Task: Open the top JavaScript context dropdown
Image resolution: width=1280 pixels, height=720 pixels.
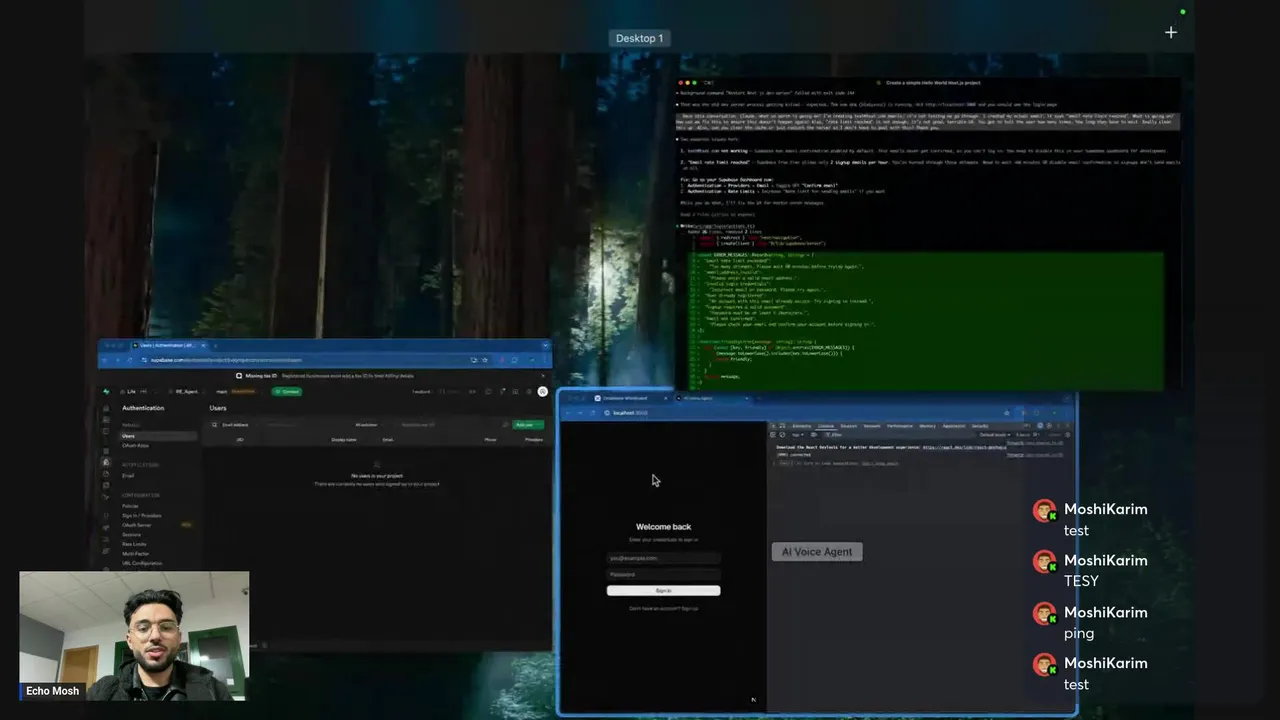Action: [x=798, y=435]
